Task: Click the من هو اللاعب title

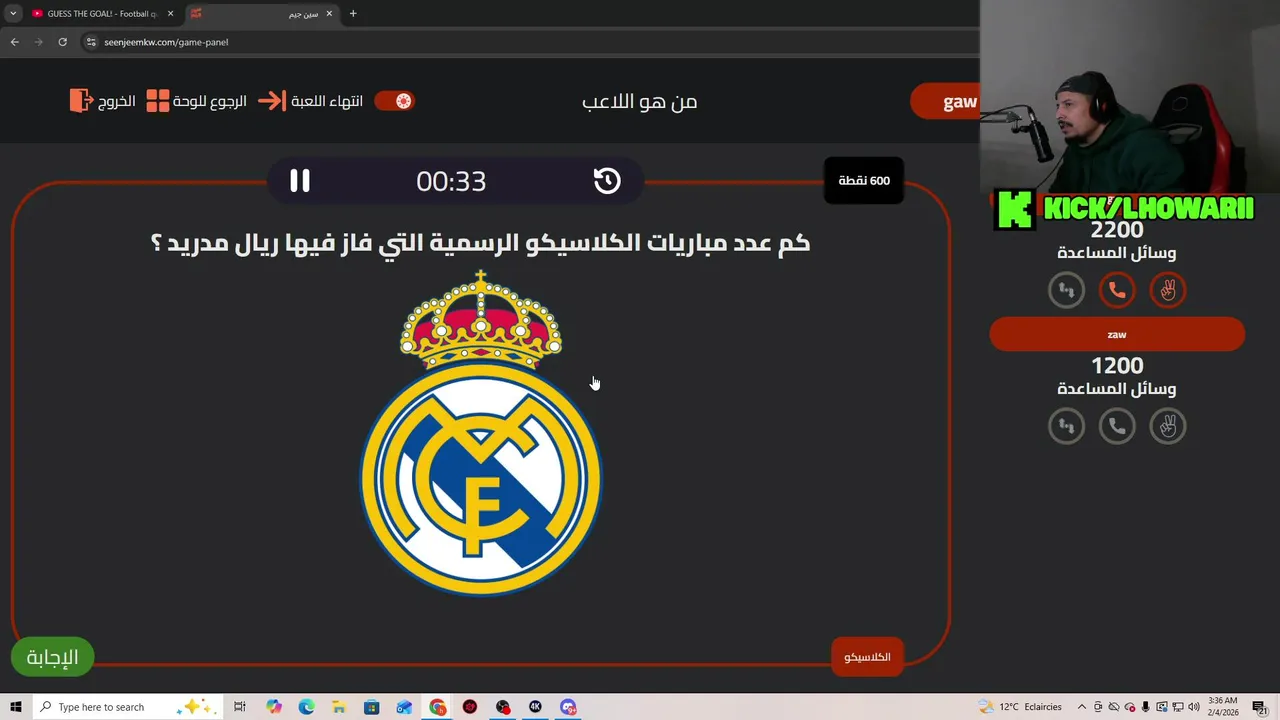Action: click(640, 101)
